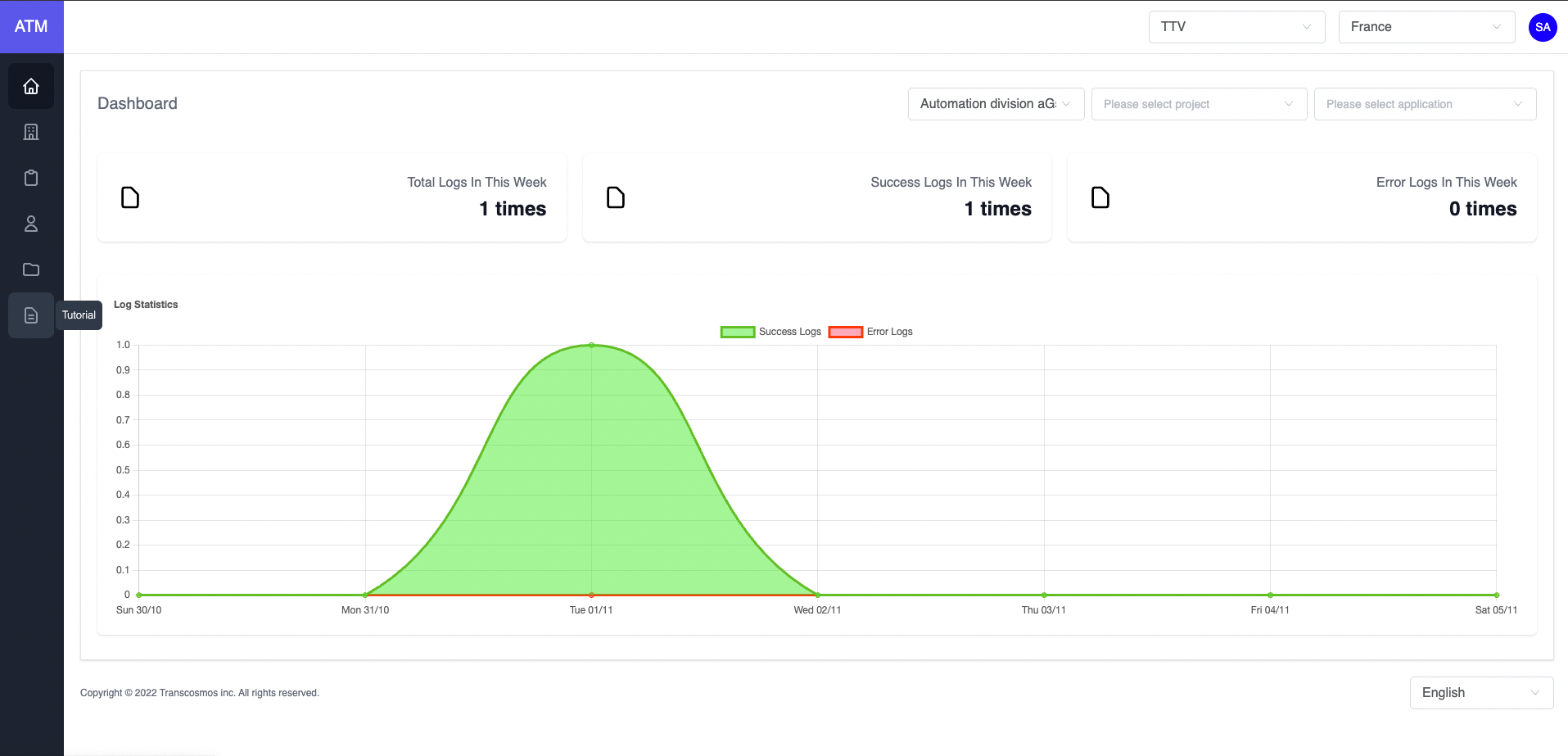1568x756 pixels.
Task: Click the Tue 01/11 peak data point
Action: [591, 346]
